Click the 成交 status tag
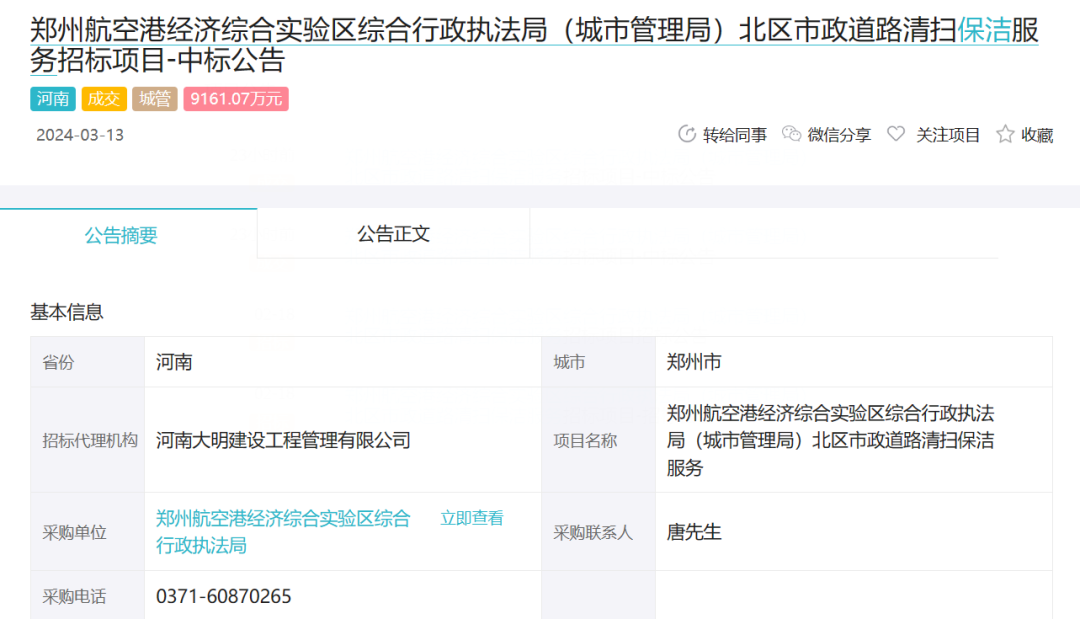Image resolution: width=1080 pixels, height=619 pixels. [x=104, y=99]
